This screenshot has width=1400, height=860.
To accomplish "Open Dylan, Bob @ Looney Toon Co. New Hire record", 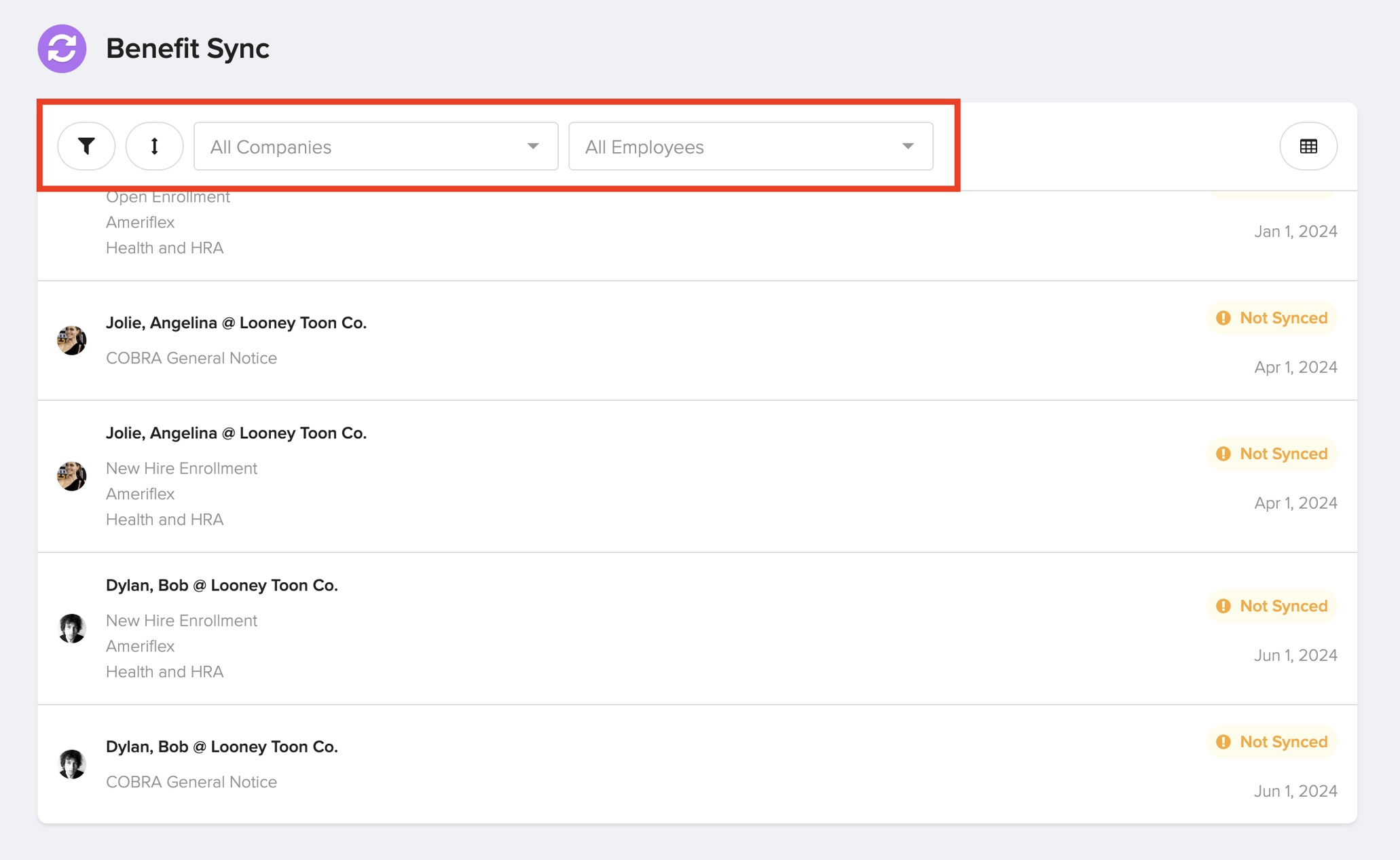I will point(475,628).
